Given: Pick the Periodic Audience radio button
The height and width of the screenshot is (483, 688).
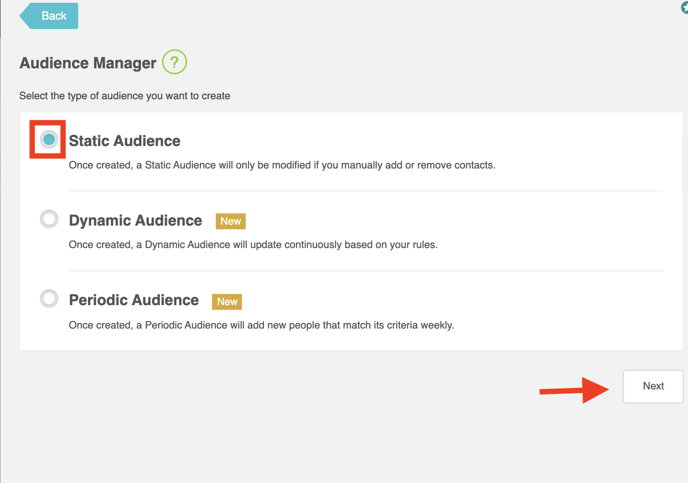Looking at the screenshot, I should pyautogui.click(x=49, y=299).
